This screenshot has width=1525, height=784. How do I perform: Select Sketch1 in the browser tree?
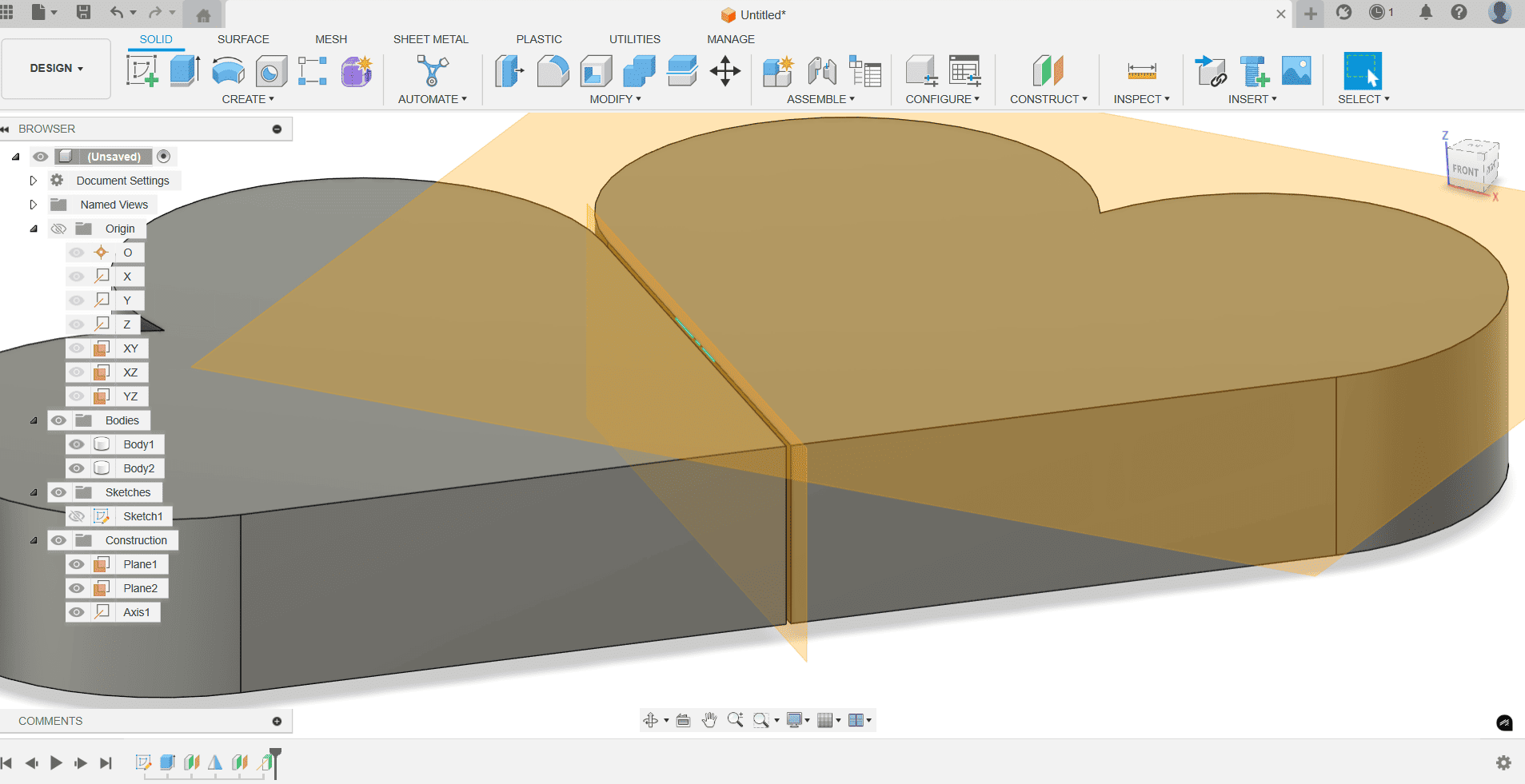tap(143, 516)
